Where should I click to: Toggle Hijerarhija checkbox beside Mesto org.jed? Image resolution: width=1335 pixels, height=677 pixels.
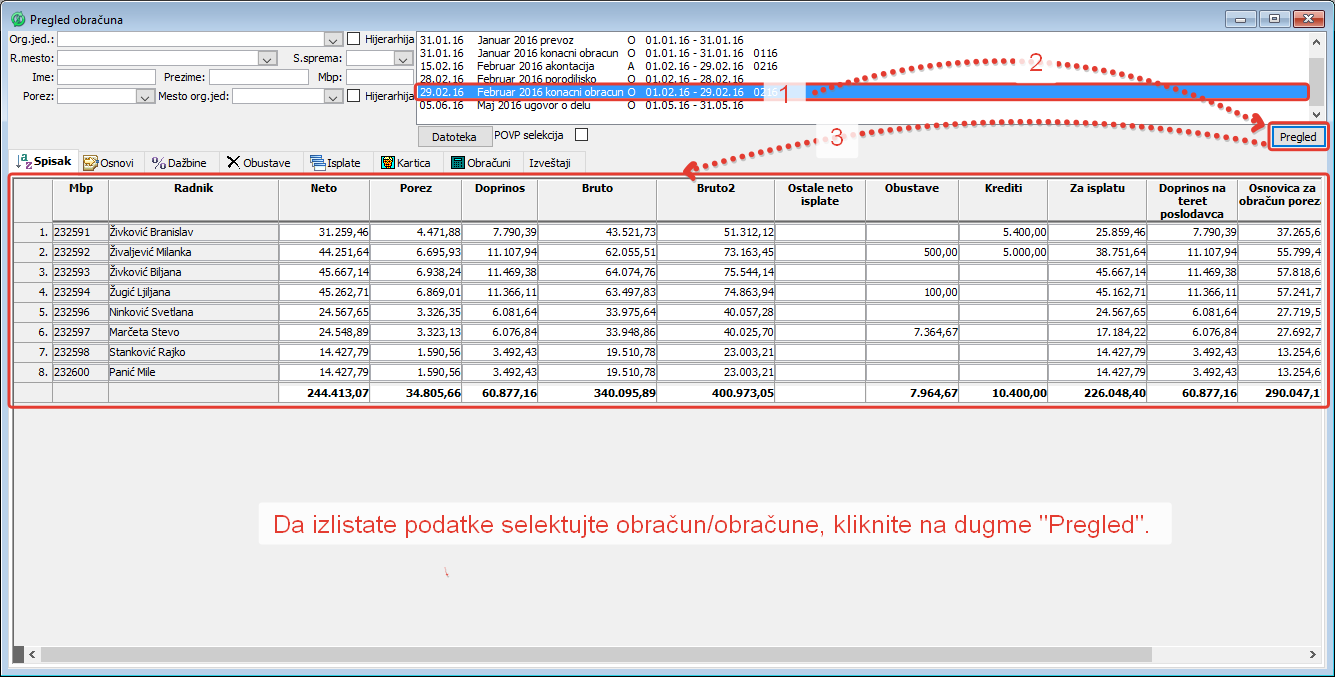354,96
